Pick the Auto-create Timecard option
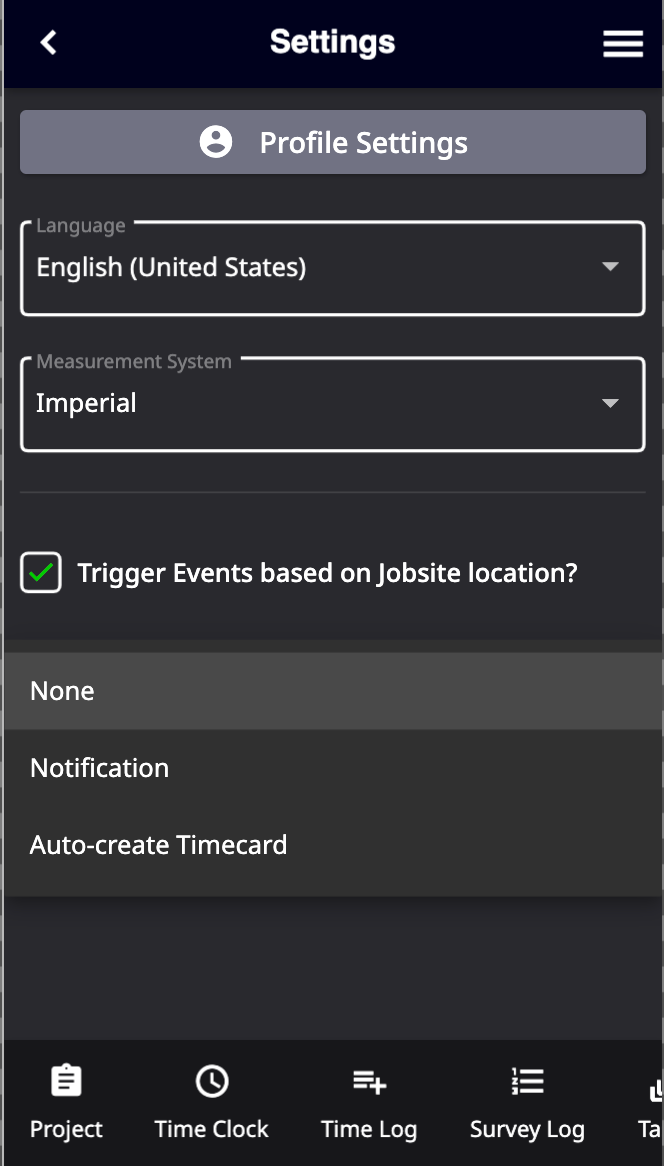This screenshot has height=1166, width=664. (332, 845)
